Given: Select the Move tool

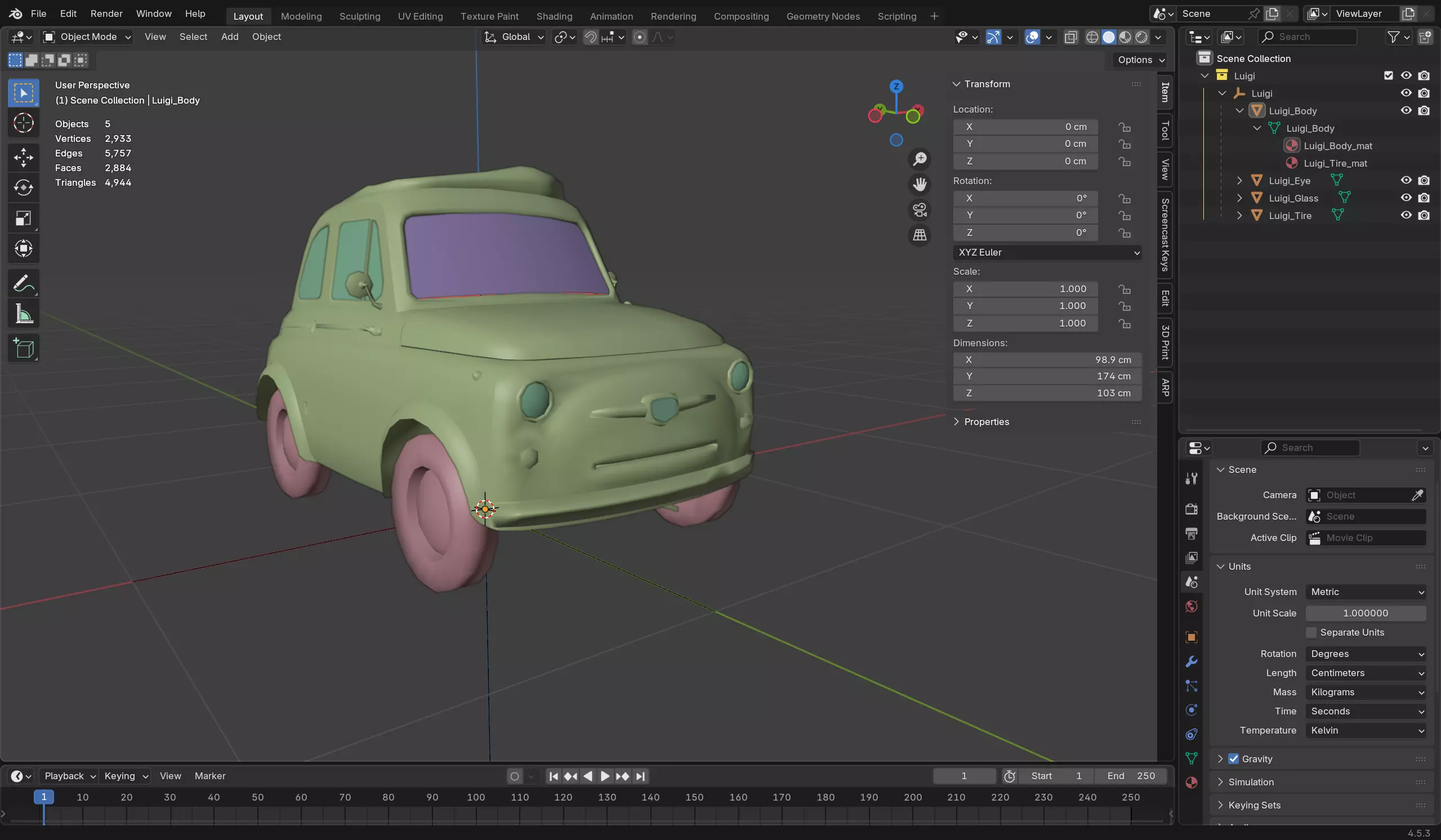Looking at the screenshot, I should (24, 157).
